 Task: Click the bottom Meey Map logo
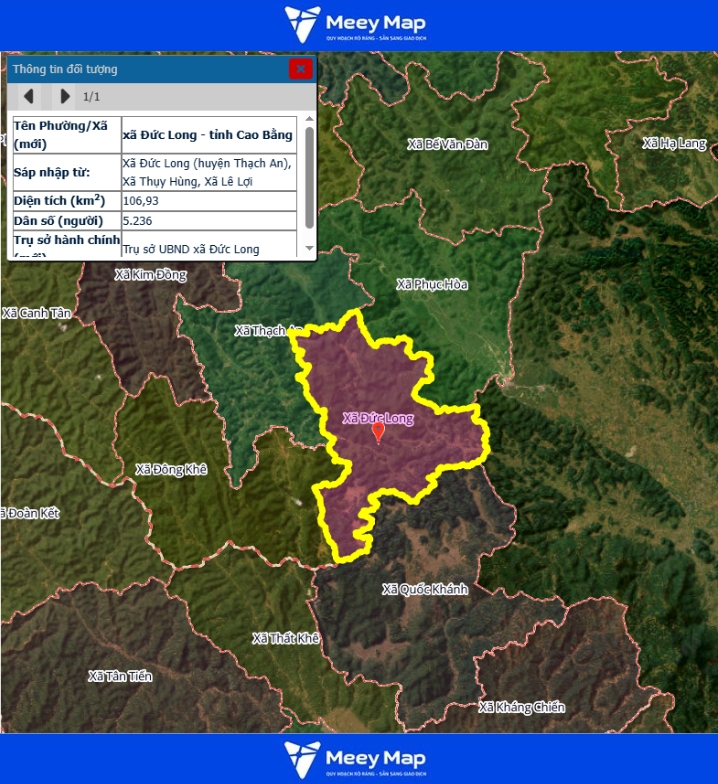coord(358,760)
